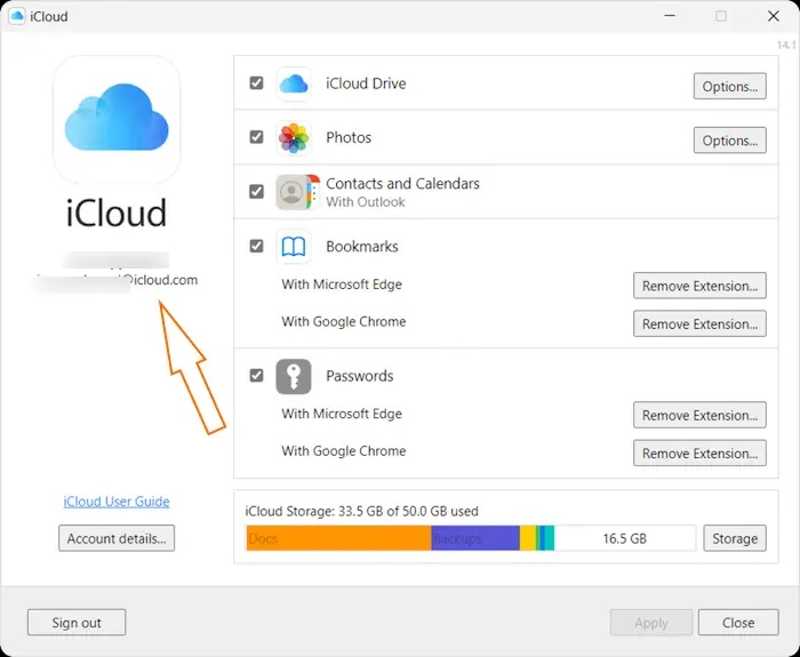
Task: Click the yellow storage bar segment
Action: tap(528, 539)
